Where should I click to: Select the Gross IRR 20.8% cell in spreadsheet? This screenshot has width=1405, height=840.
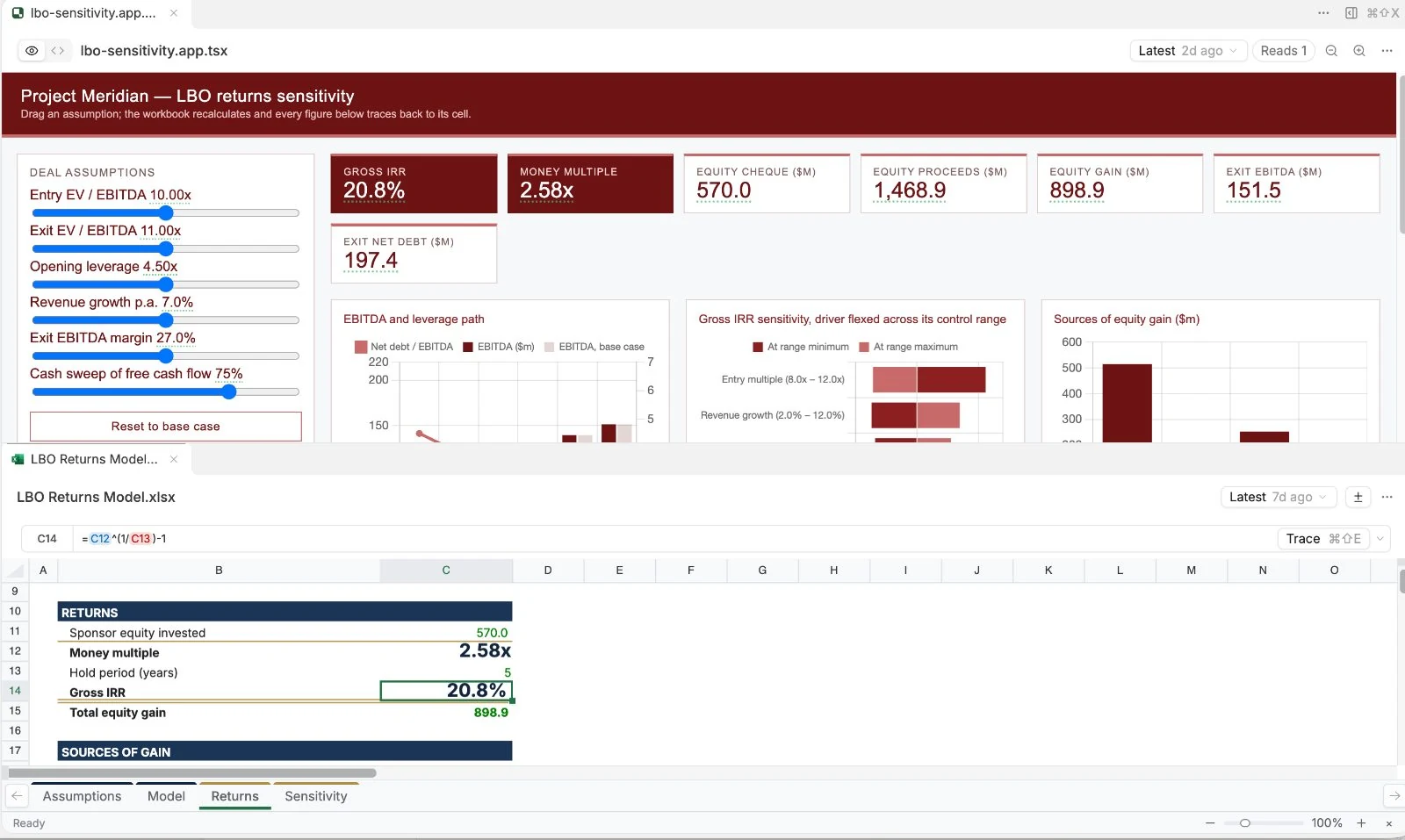click(446, 692)
